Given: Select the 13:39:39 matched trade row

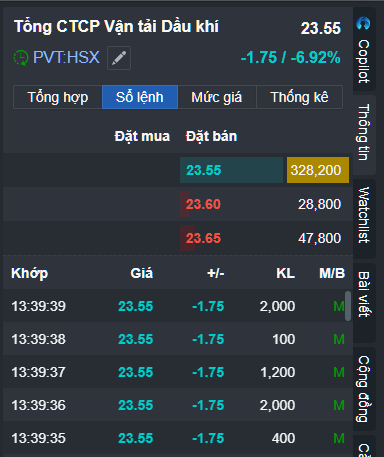Looking at the screenshot, I should pyautogui.click(x=178, y=306).
